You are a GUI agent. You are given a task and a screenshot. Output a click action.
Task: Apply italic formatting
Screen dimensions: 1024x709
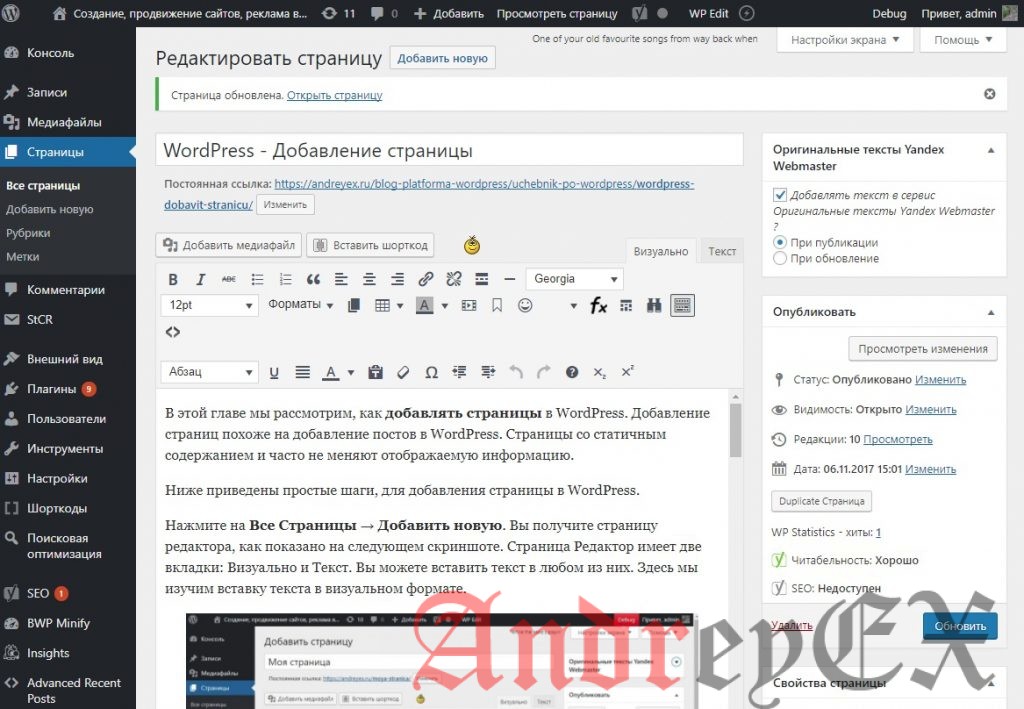(200, 279)
